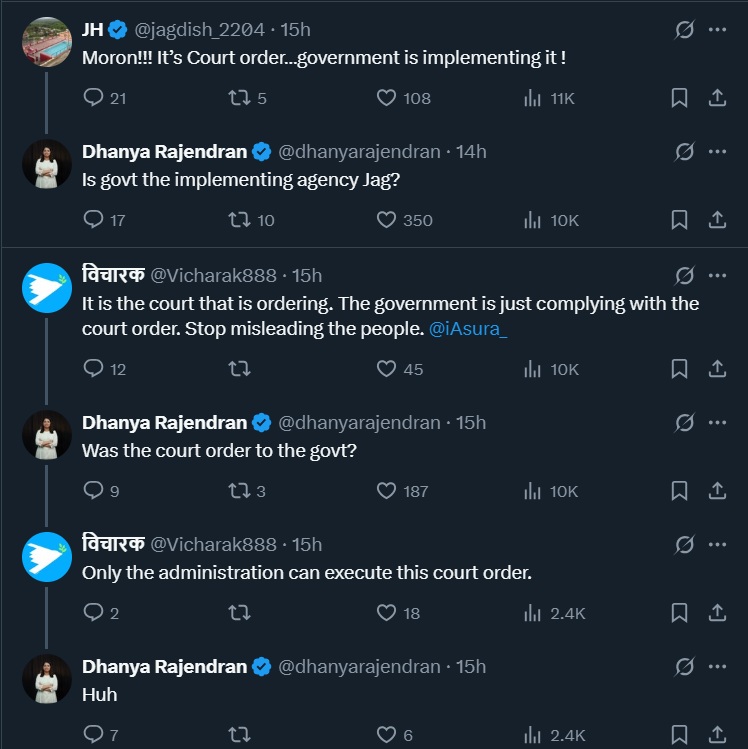Open more menu on "Stop misleading" tweet
748x749 pixels.
[717, 275]
